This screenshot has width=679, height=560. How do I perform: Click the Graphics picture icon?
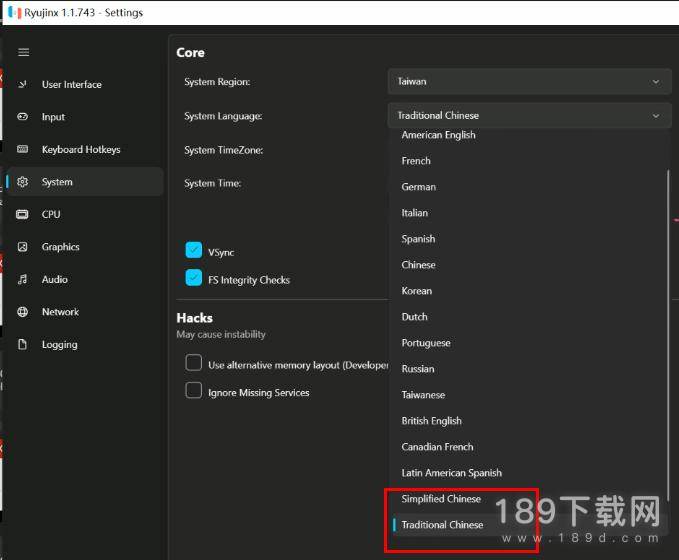[x=23, y=246]
